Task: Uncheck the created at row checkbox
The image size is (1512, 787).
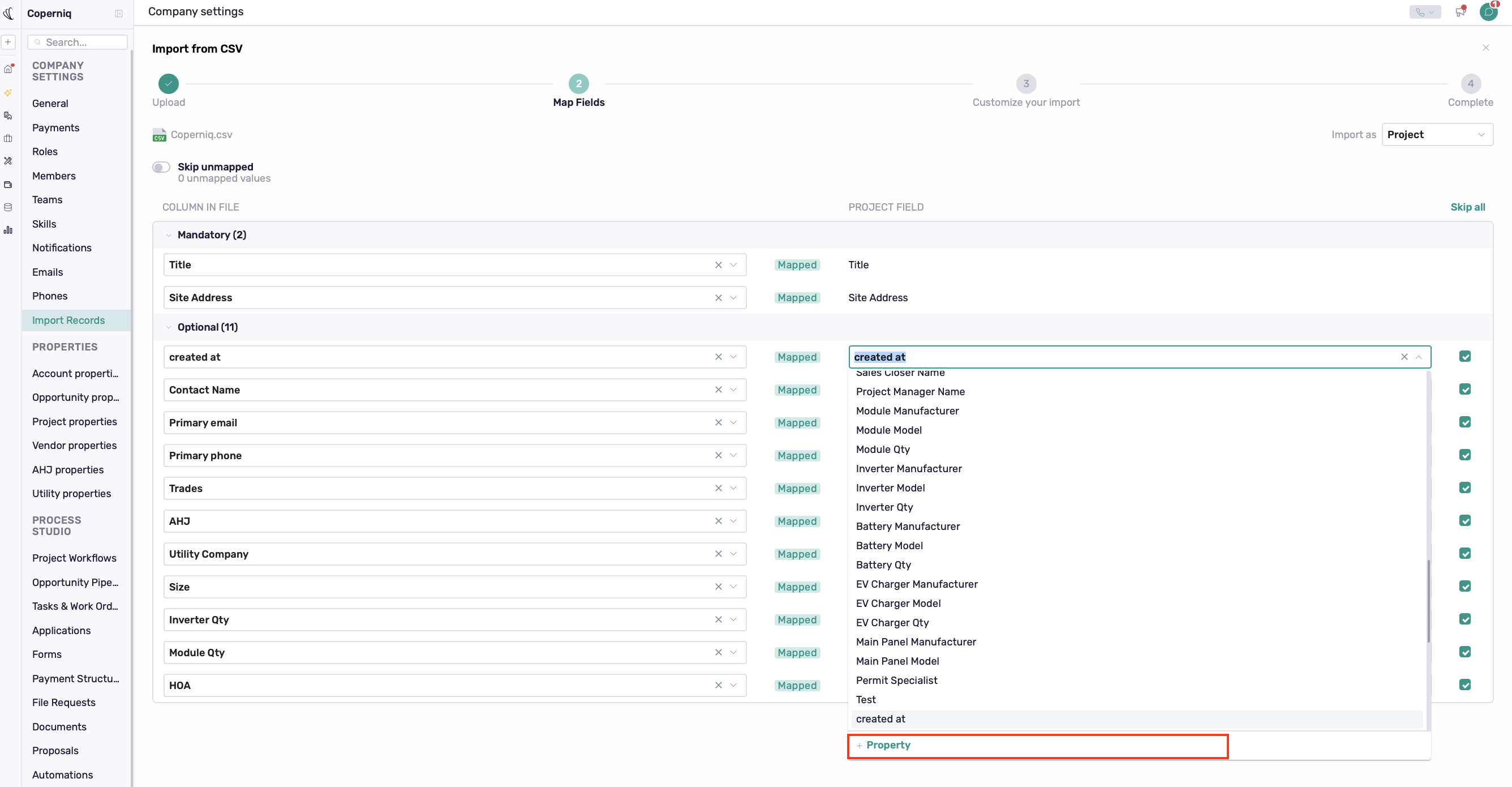Action: click(1465, 357)
